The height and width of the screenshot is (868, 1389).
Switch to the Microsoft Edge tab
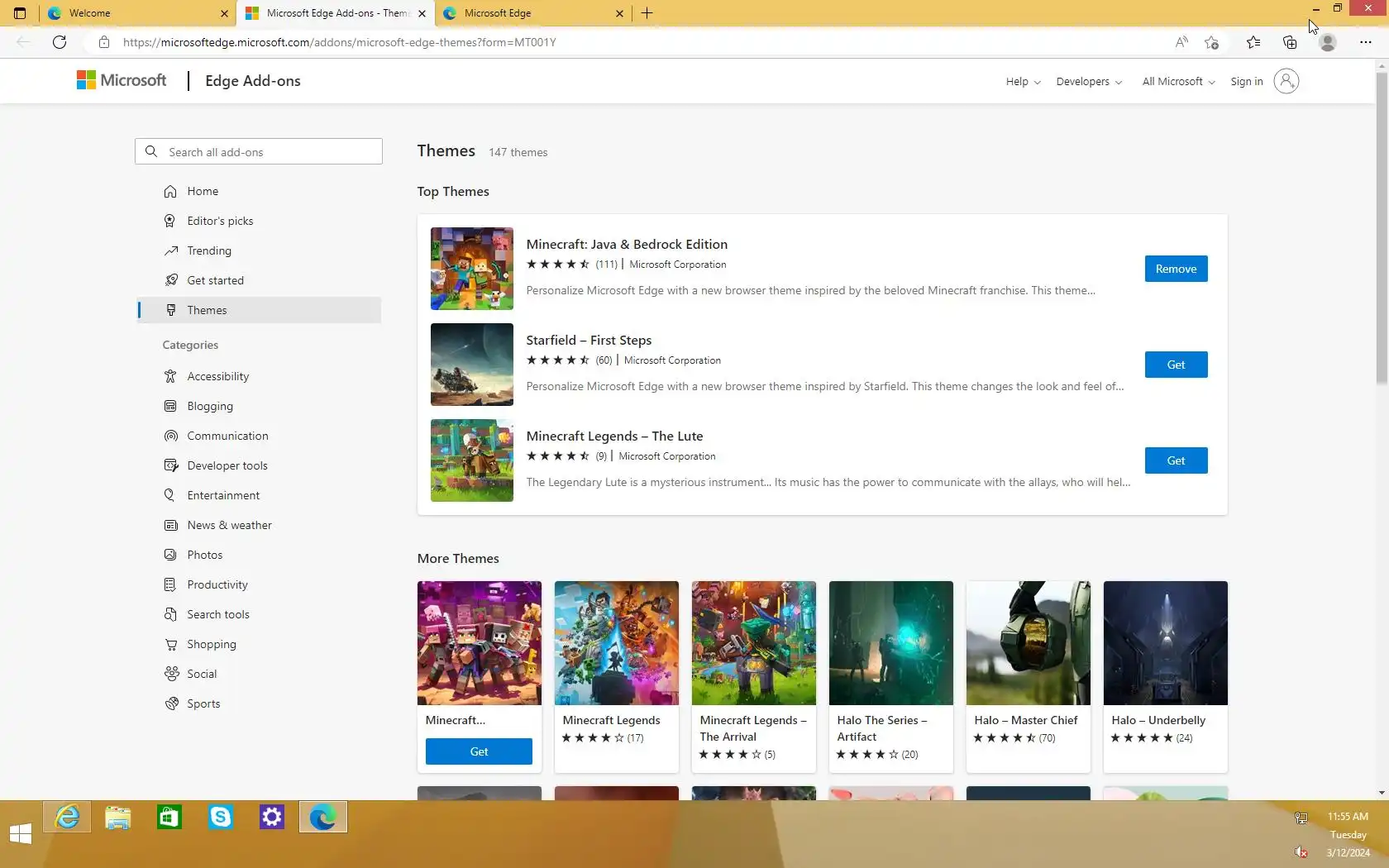point(532,13)
